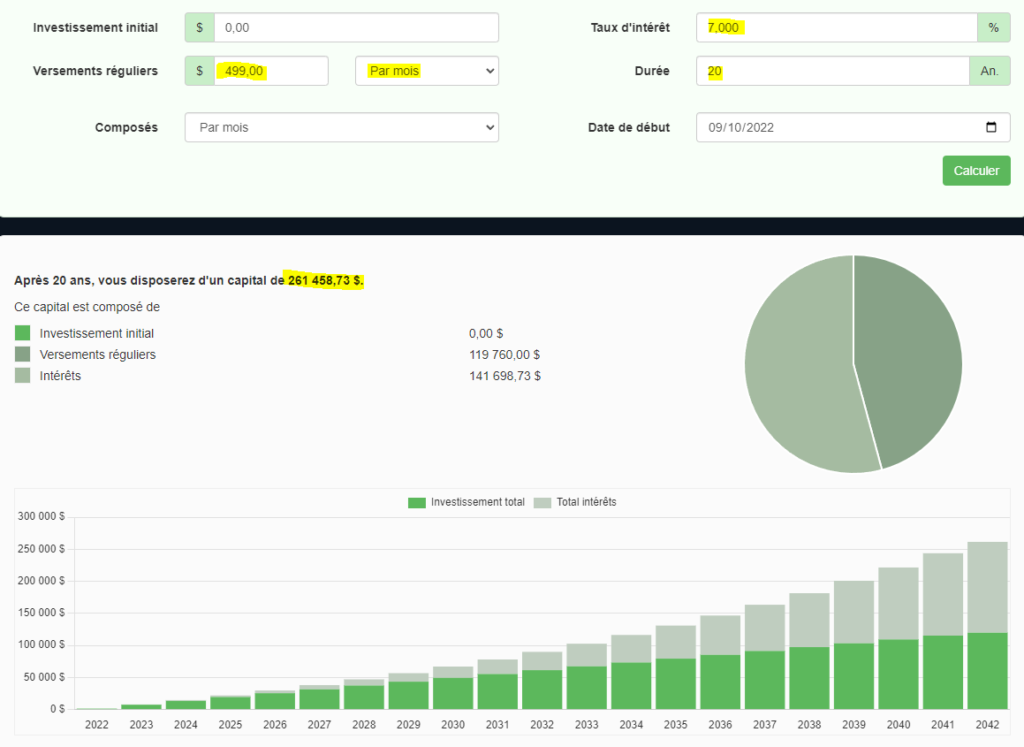Click the Versements réguliers legend square
Image resolution: width=1024 pixels, height=747 pixels.
[x=21, y=354]
